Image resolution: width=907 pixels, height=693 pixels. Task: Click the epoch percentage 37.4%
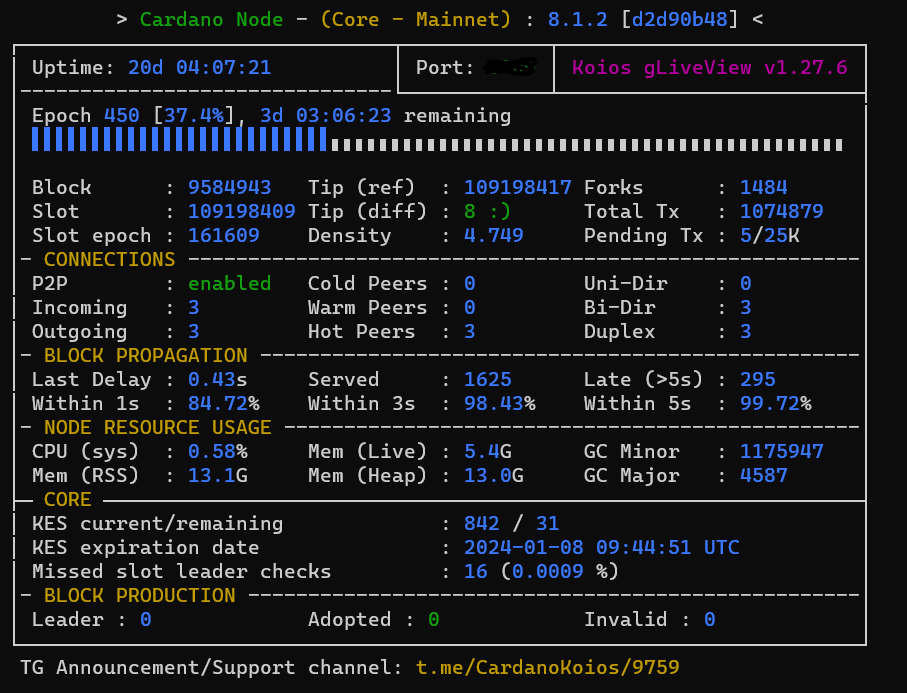point(194,116)
